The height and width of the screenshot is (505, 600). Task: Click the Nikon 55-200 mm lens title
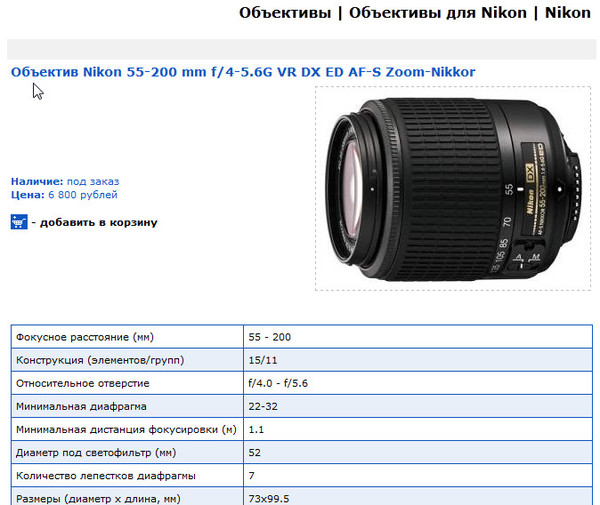point(243,72)
